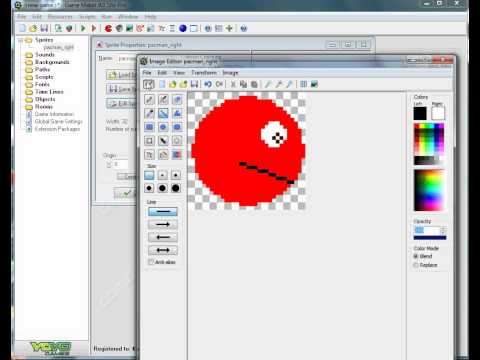
Task: Create a sprite using Pacman icon
Action: pyautogui.click(x=108, y=28)
